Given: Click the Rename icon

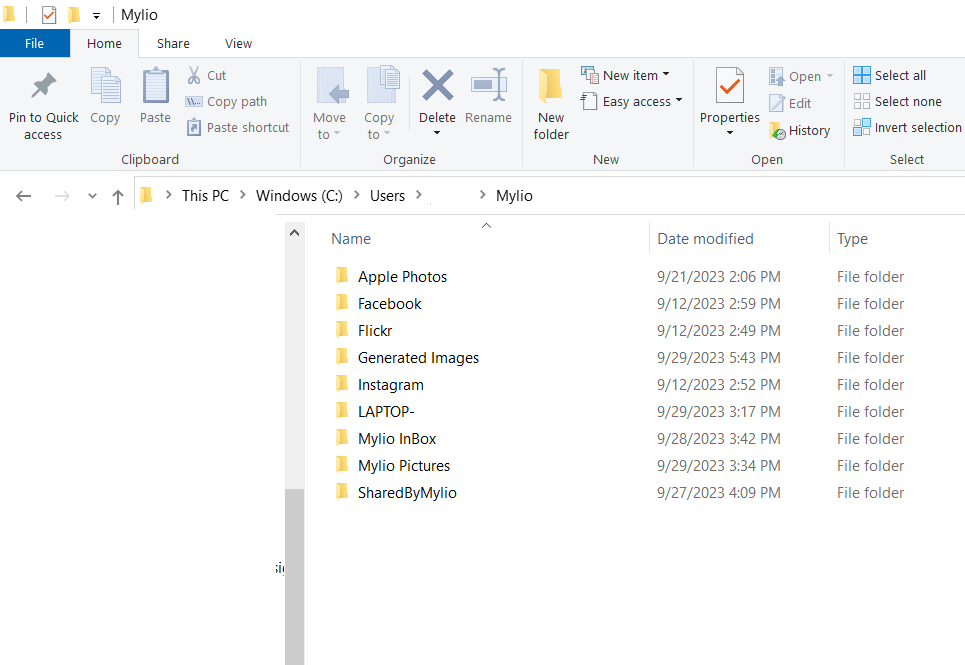Looking at the screenshot, I should pyautogui.click(x=489, y=84).
